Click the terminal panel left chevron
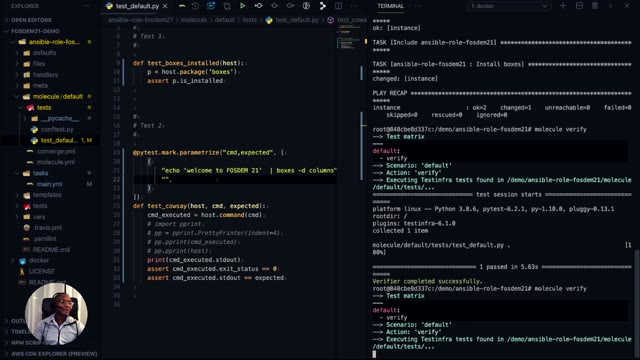The width and height of the screenshot is (640, 360). 611,6
